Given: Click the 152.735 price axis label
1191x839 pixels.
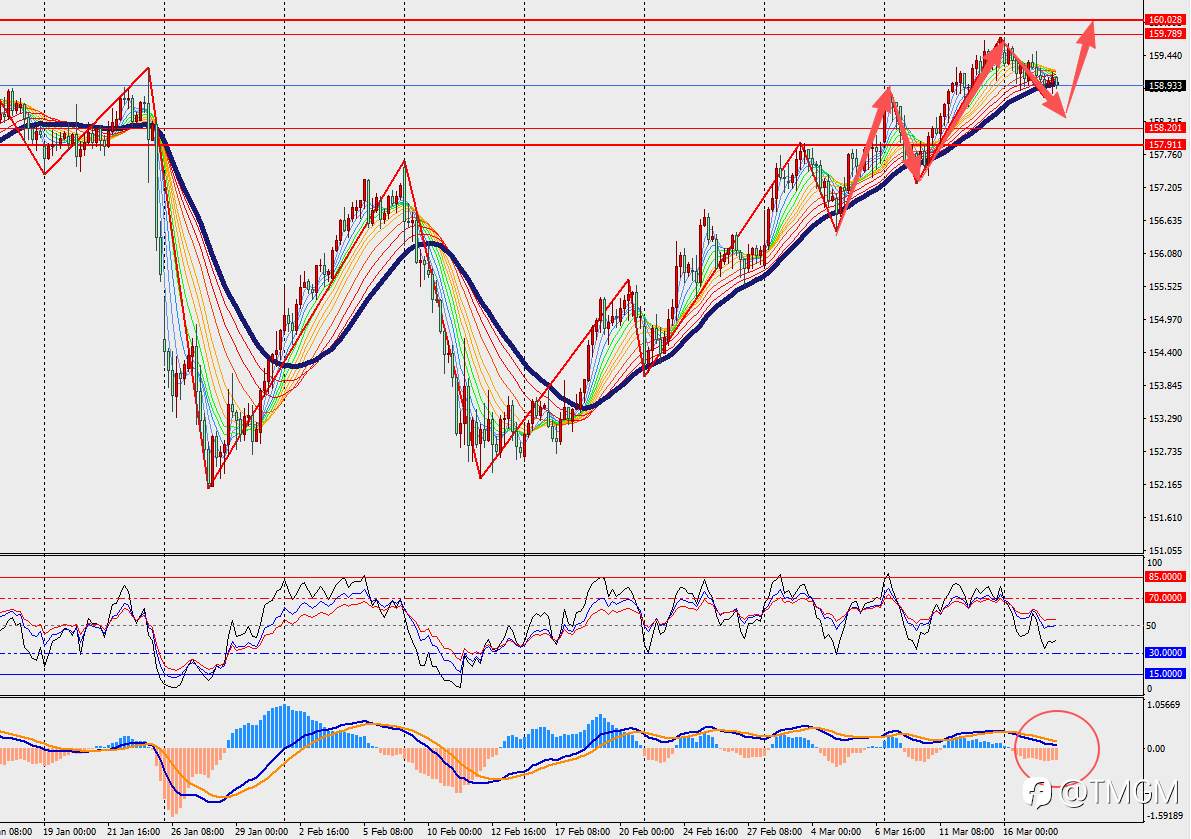Looking at the screenshot, I should click(1166, 452).
